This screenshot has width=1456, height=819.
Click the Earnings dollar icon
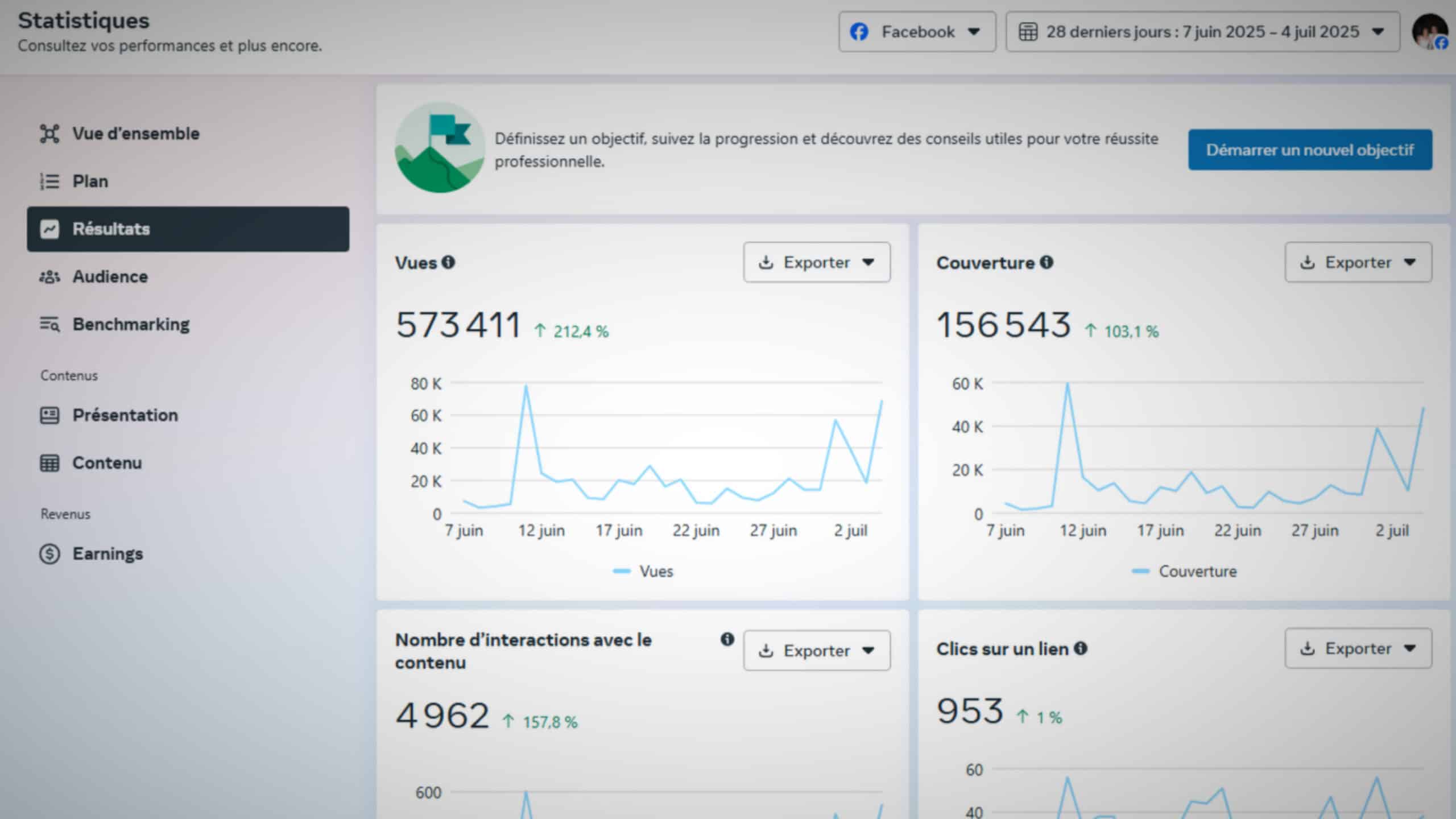(49, 554)
